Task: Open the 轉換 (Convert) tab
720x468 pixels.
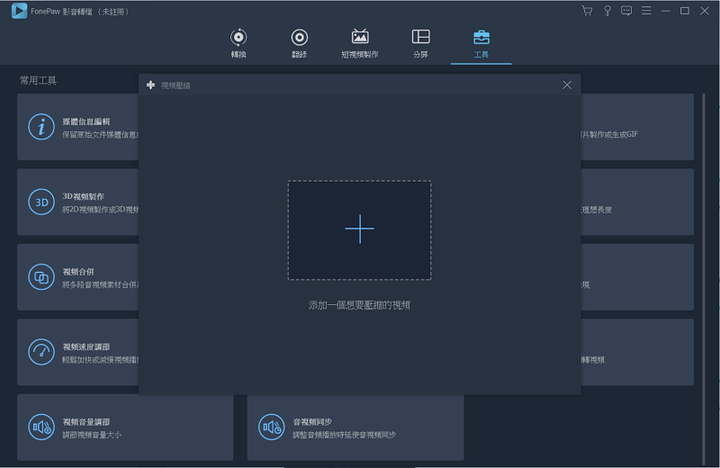Action: pyautogui.click(x=238, y=44)
